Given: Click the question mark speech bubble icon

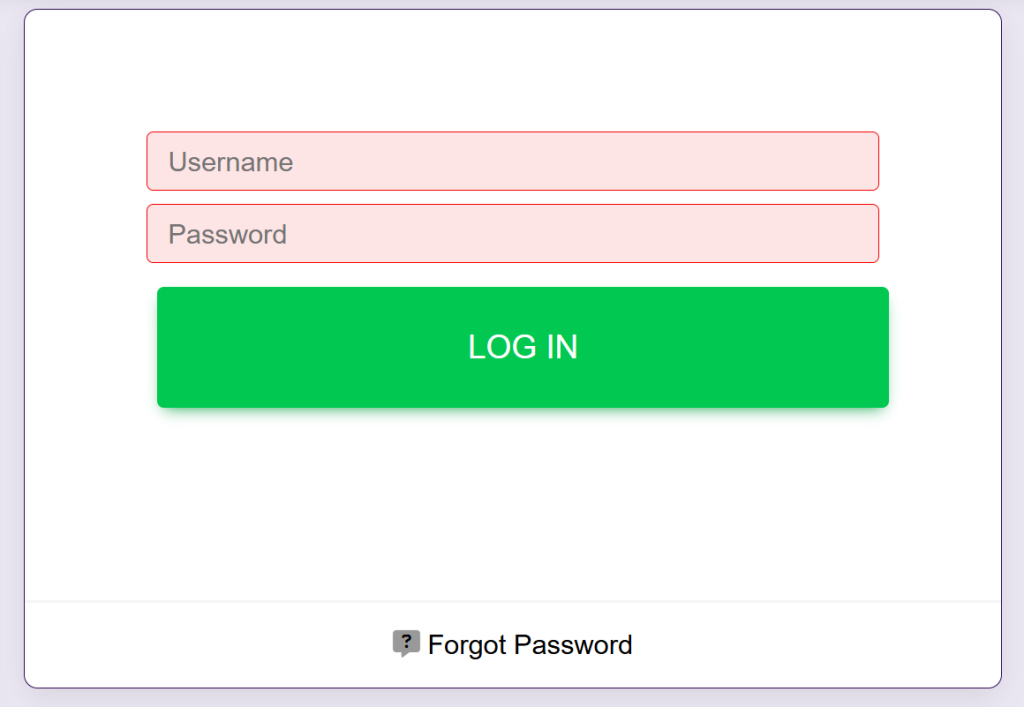Looking at the screenshot, I should pos(405,643).
